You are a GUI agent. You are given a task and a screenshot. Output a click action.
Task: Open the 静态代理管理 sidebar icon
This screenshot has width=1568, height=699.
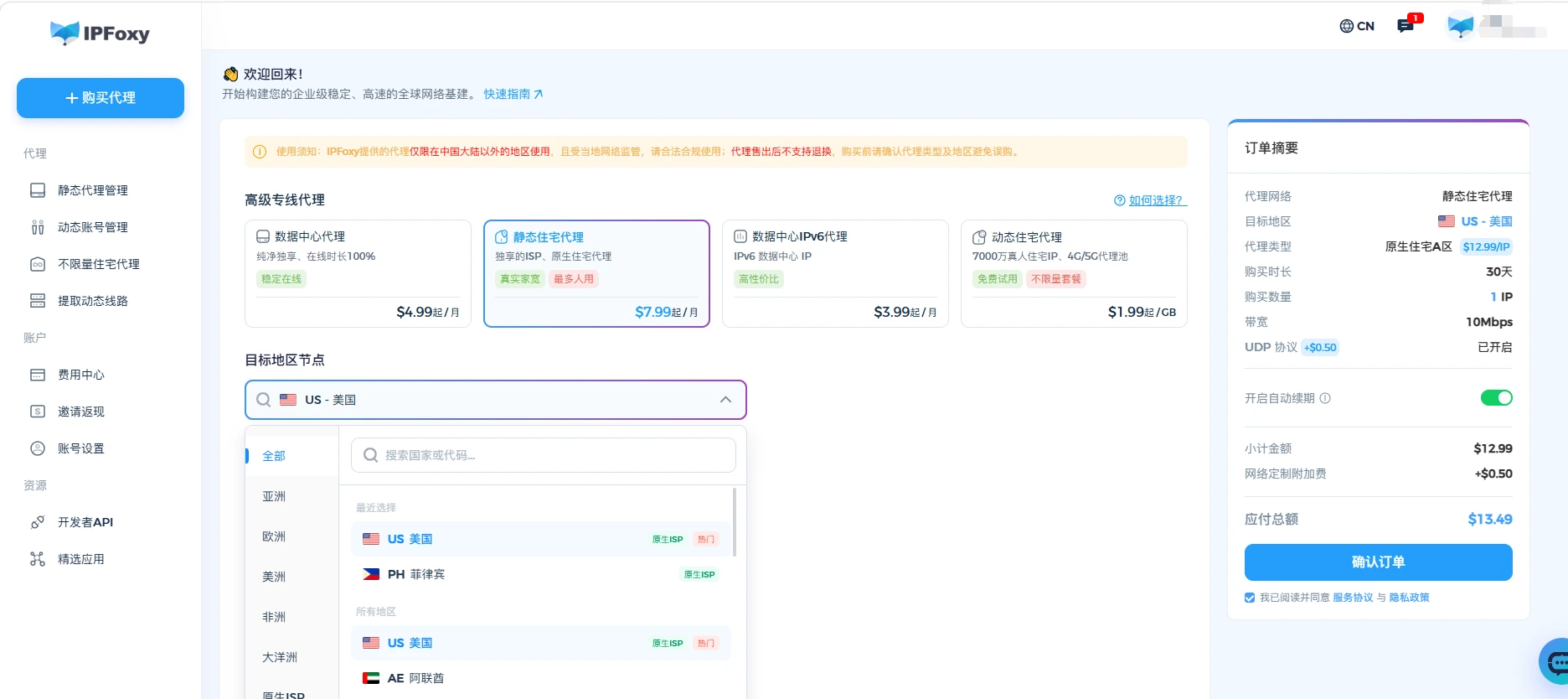point(38,190)
